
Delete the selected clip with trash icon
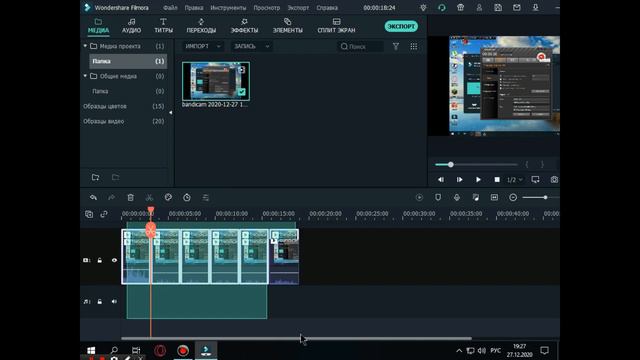[x=131, y=198]
